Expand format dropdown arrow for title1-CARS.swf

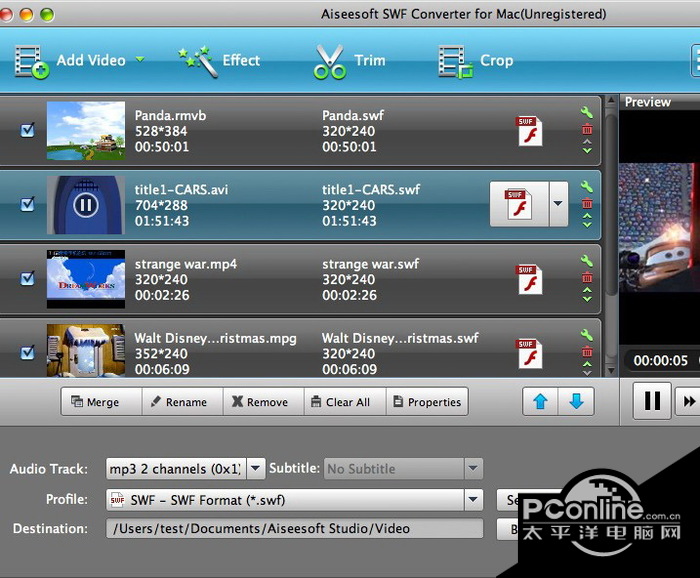[558, 204]
